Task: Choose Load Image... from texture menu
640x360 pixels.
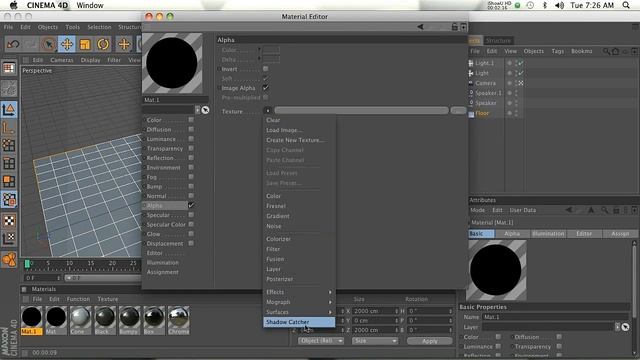Action: point(299,130)
